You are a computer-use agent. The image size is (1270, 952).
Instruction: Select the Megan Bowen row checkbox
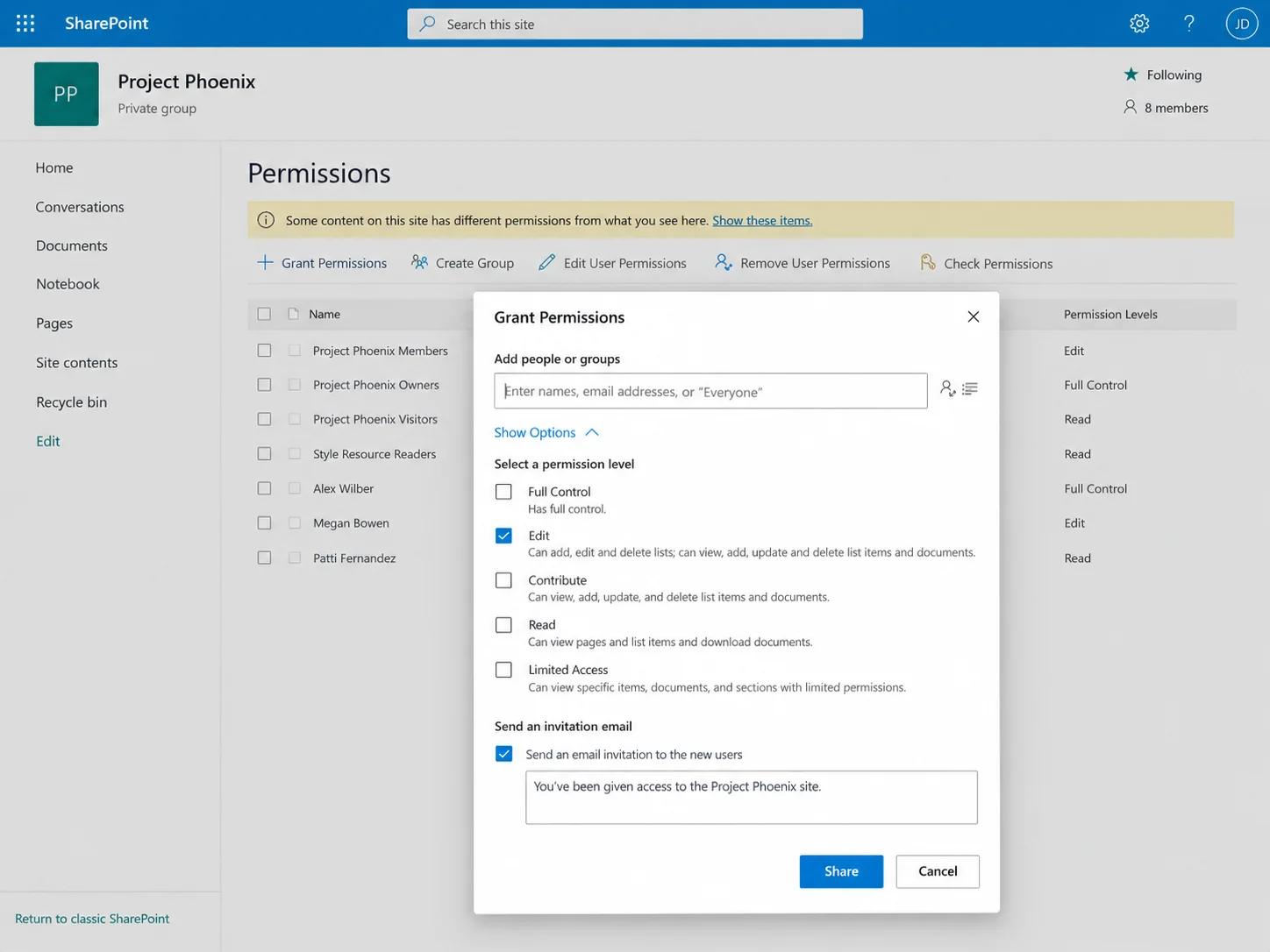[x=264, y=522]
